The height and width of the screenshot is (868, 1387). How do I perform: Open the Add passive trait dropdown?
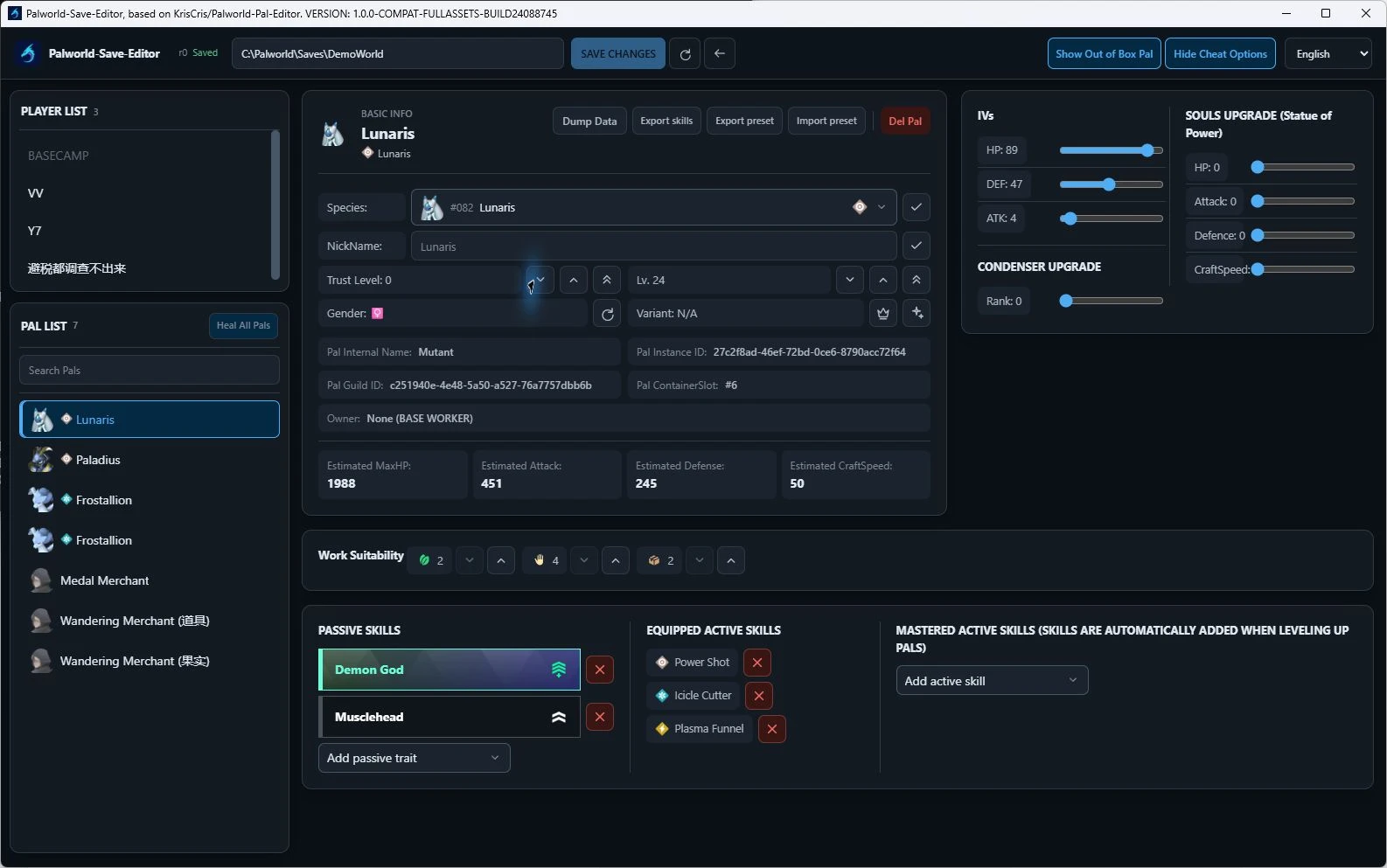pos(414,758)
